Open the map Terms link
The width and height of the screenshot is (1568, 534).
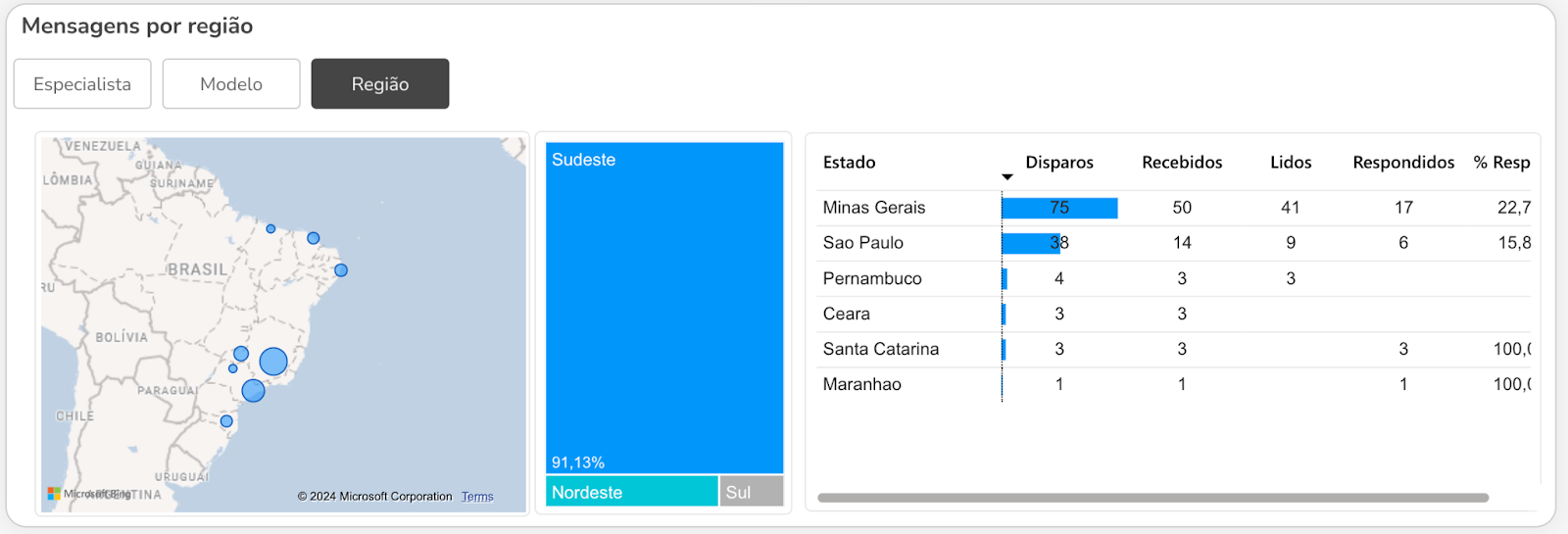(x=477, y=497)
